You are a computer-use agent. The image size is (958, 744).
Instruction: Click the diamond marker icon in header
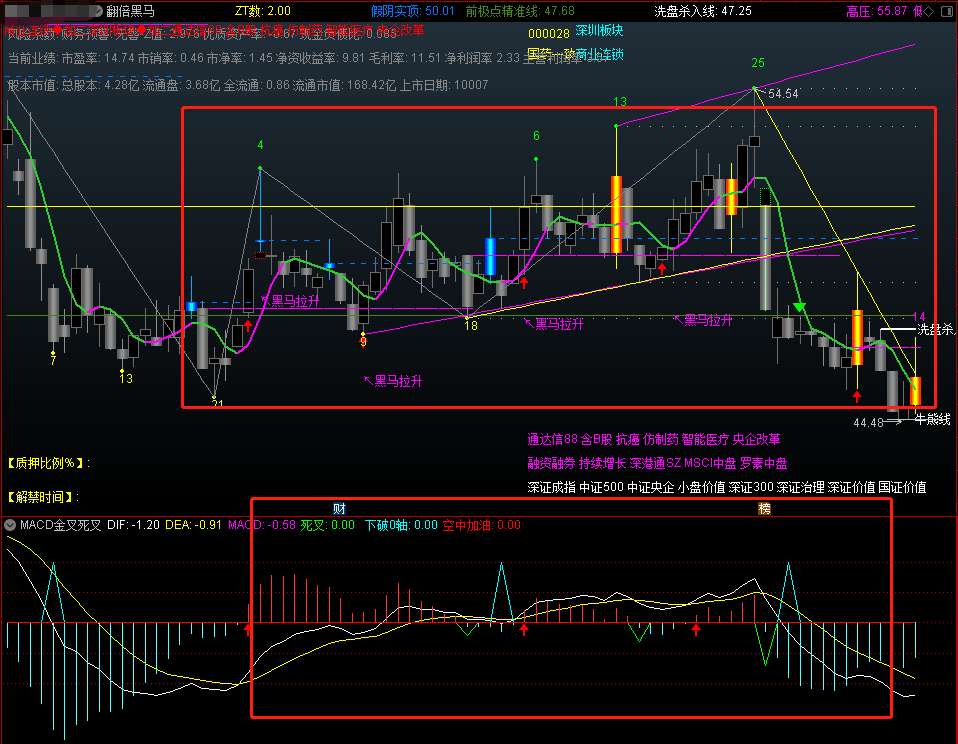tap(929, 12)
